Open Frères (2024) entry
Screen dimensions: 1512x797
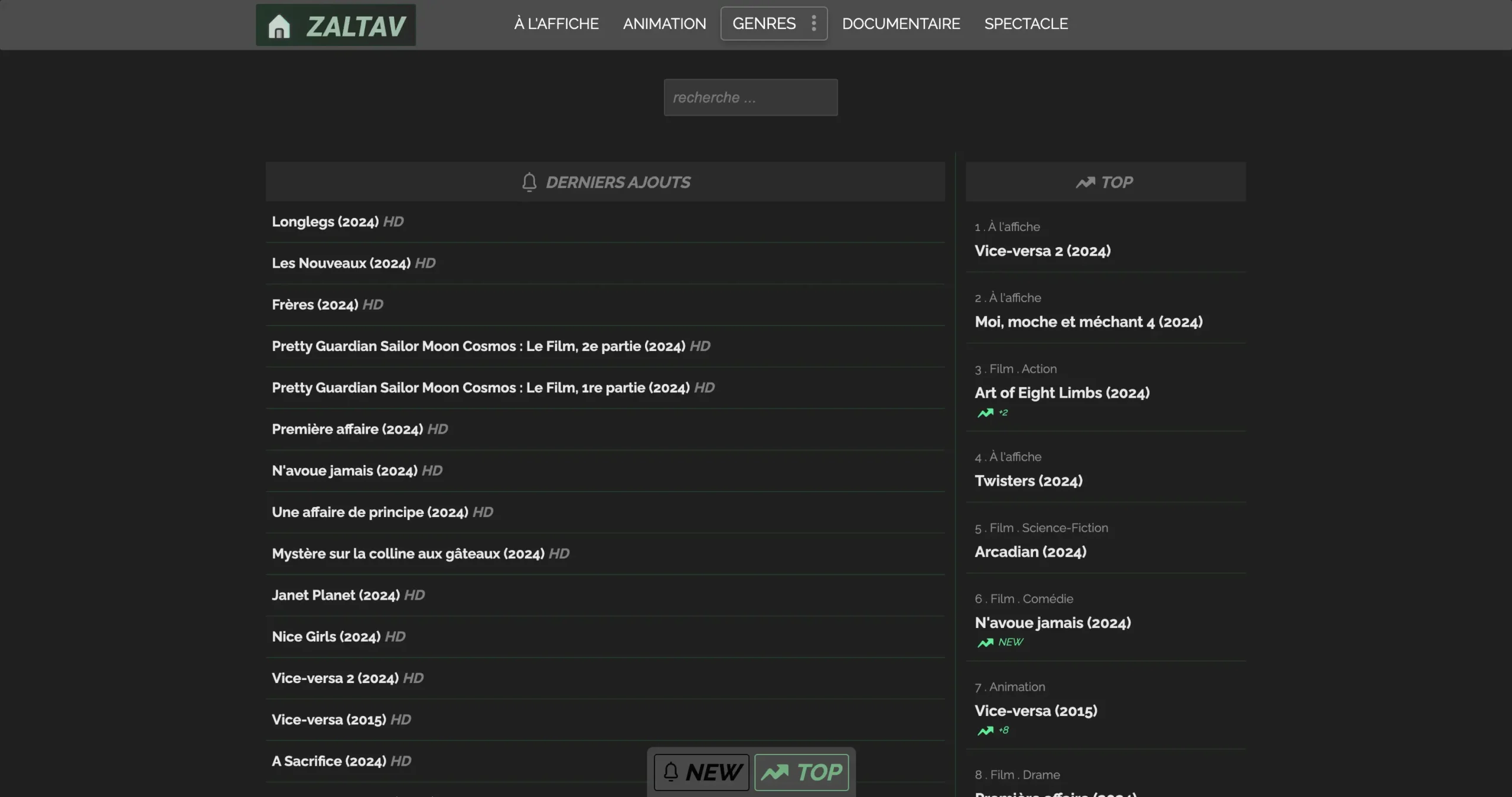315,304
